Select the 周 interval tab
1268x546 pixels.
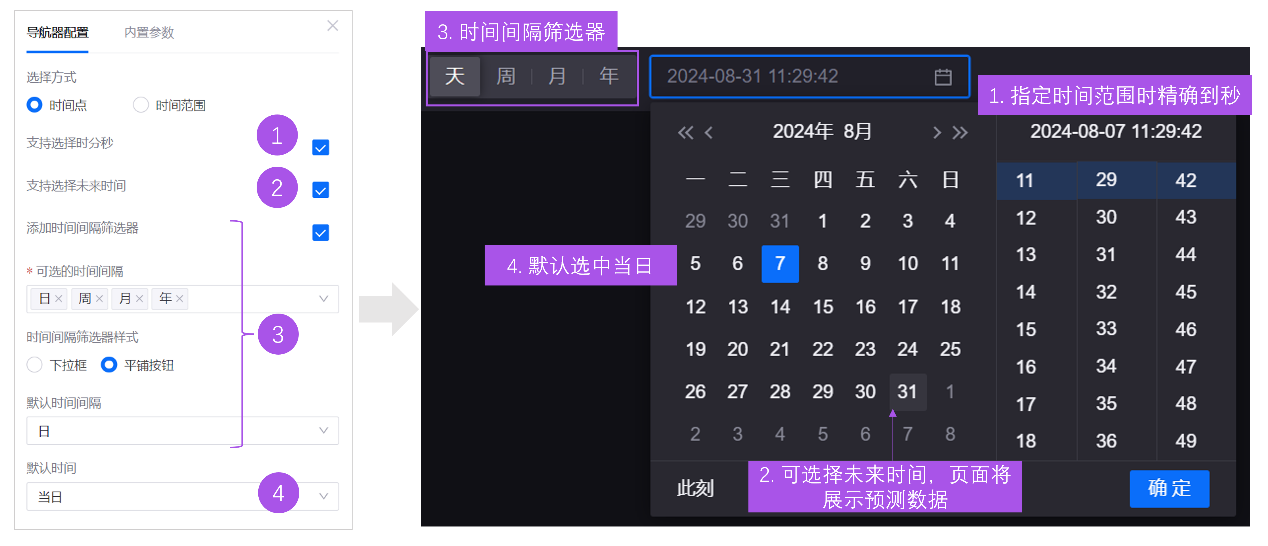pyautogui.click(x=506, y=77)
